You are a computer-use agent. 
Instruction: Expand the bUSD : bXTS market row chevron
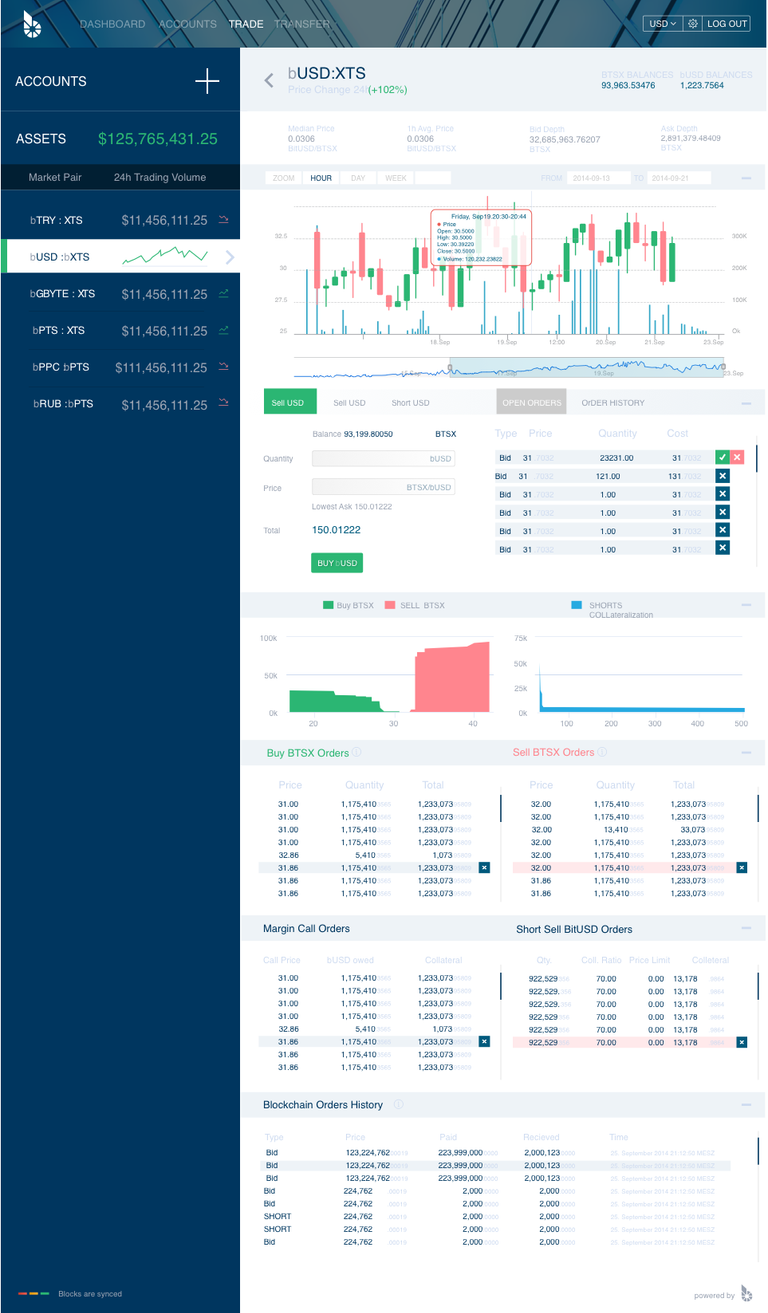click(x=230, y=257)
